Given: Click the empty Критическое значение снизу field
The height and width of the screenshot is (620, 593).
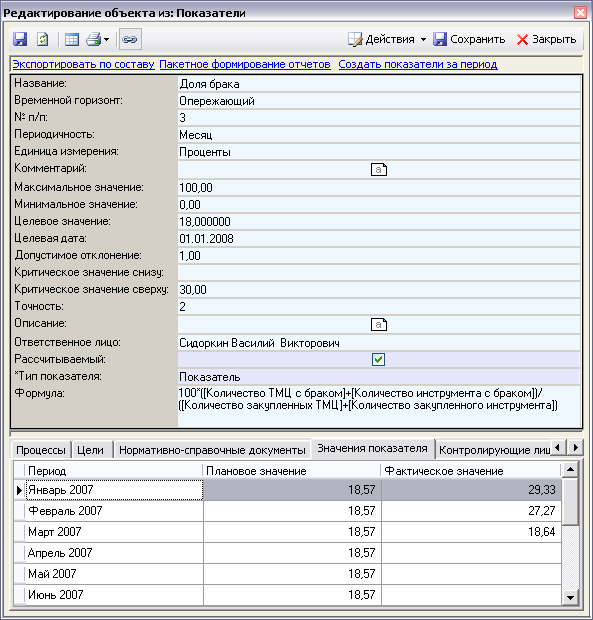Looking at the screenshot, I should click(x=379, y=272).
